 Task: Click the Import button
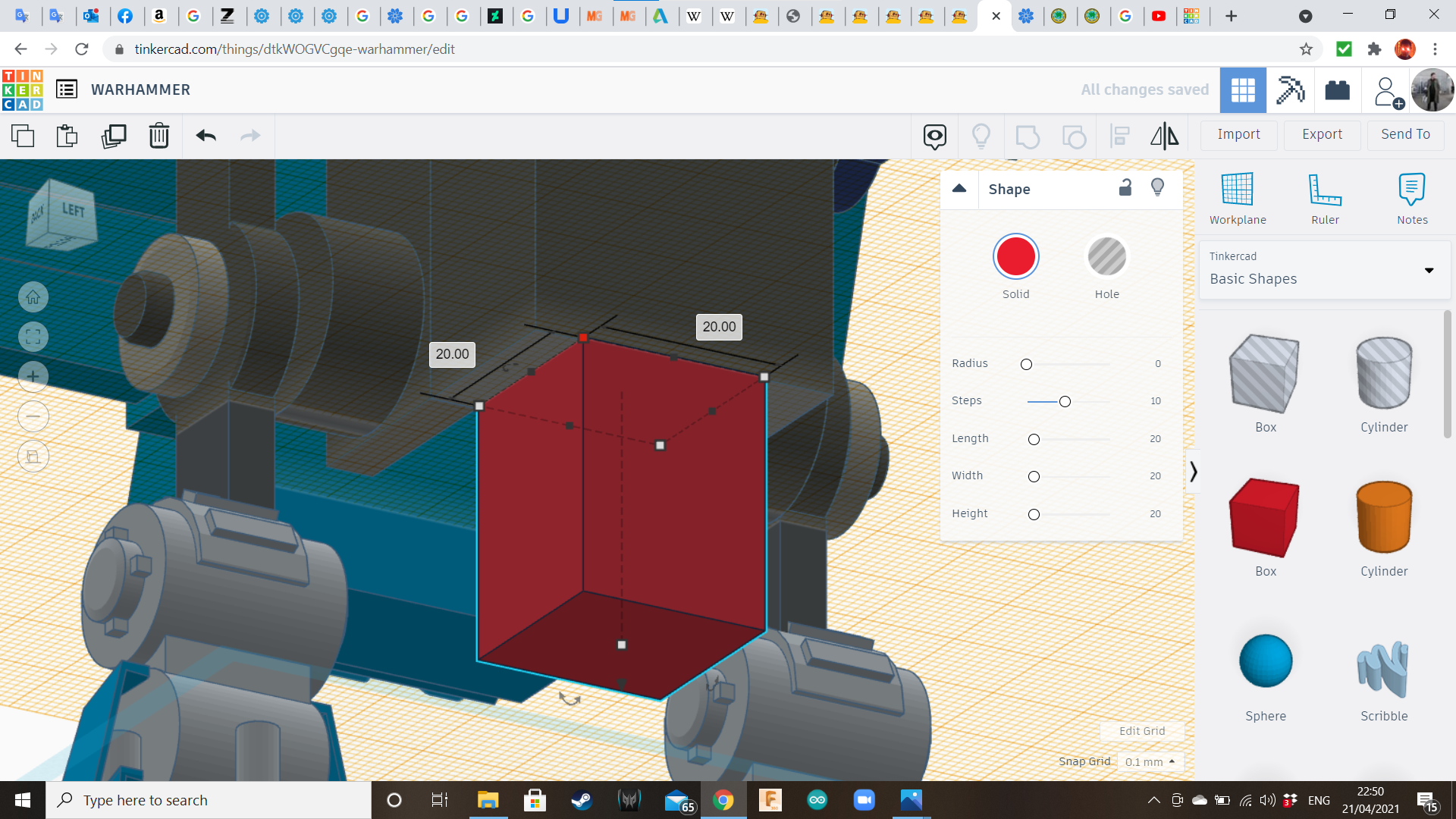tap(1238, 134)
